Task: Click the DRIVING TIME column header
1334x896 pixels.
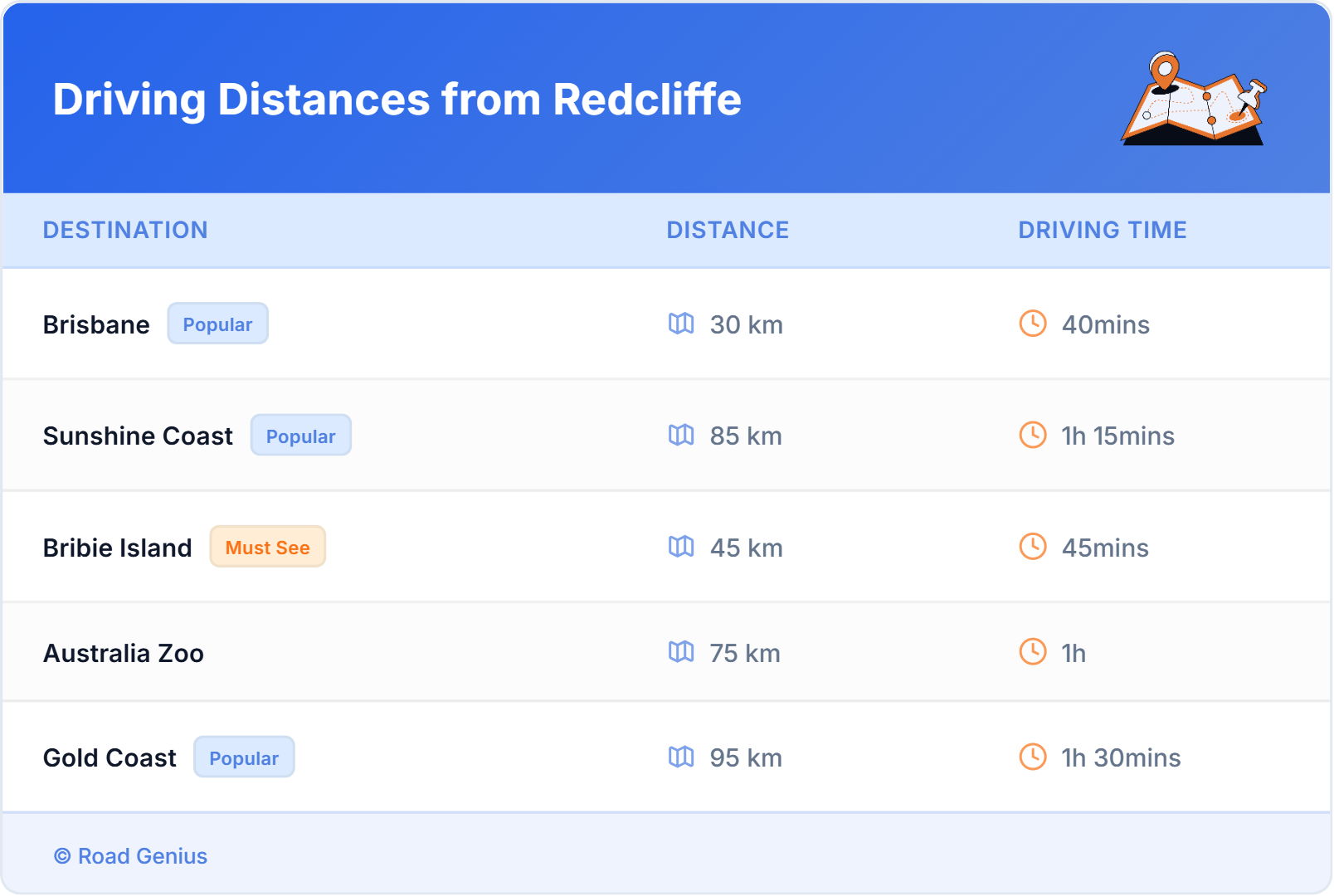Action: pyautogui.click(x=1103, y=230)
